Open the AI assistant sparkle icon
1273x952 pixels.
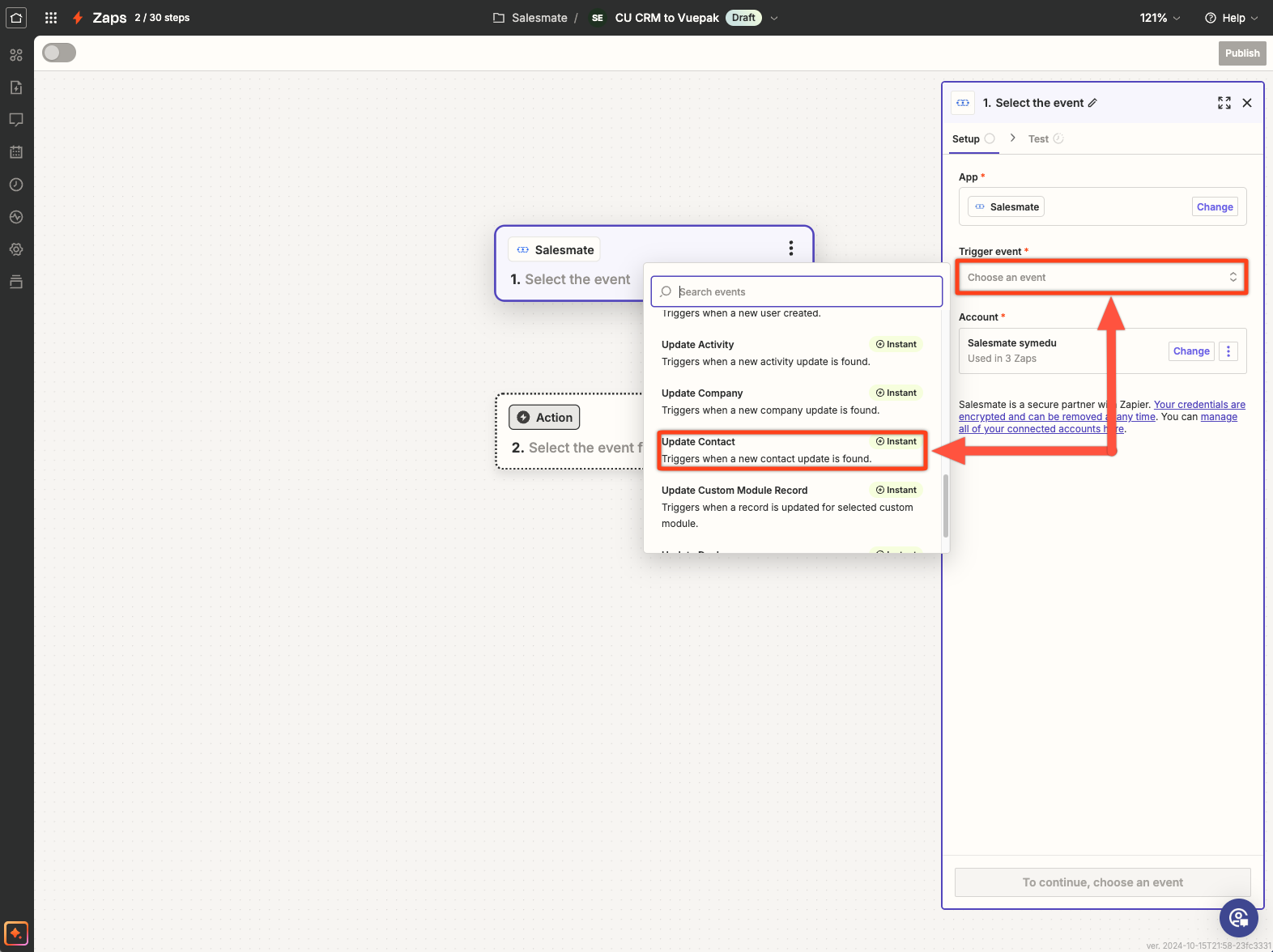16,933
